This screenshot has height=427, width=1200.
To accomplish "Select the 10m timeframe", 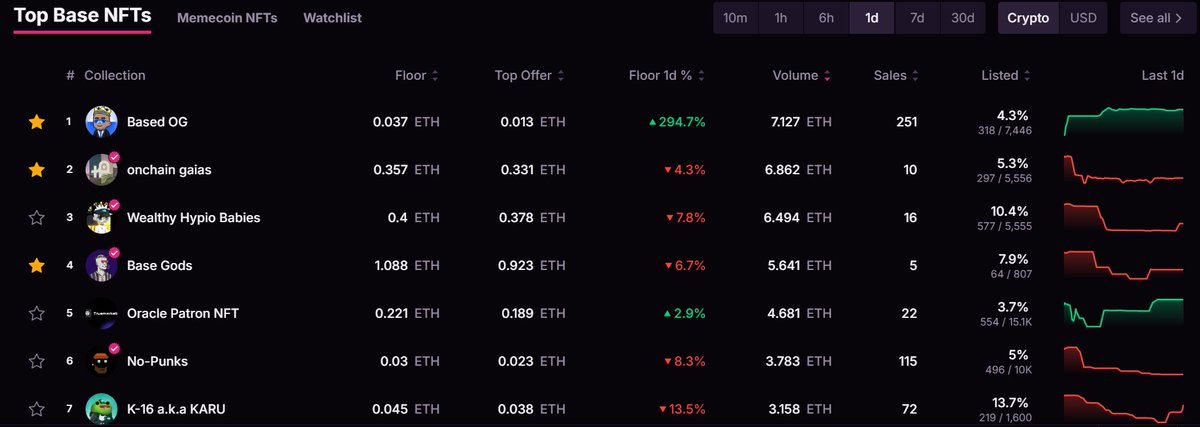I will [x=735, y=18].
